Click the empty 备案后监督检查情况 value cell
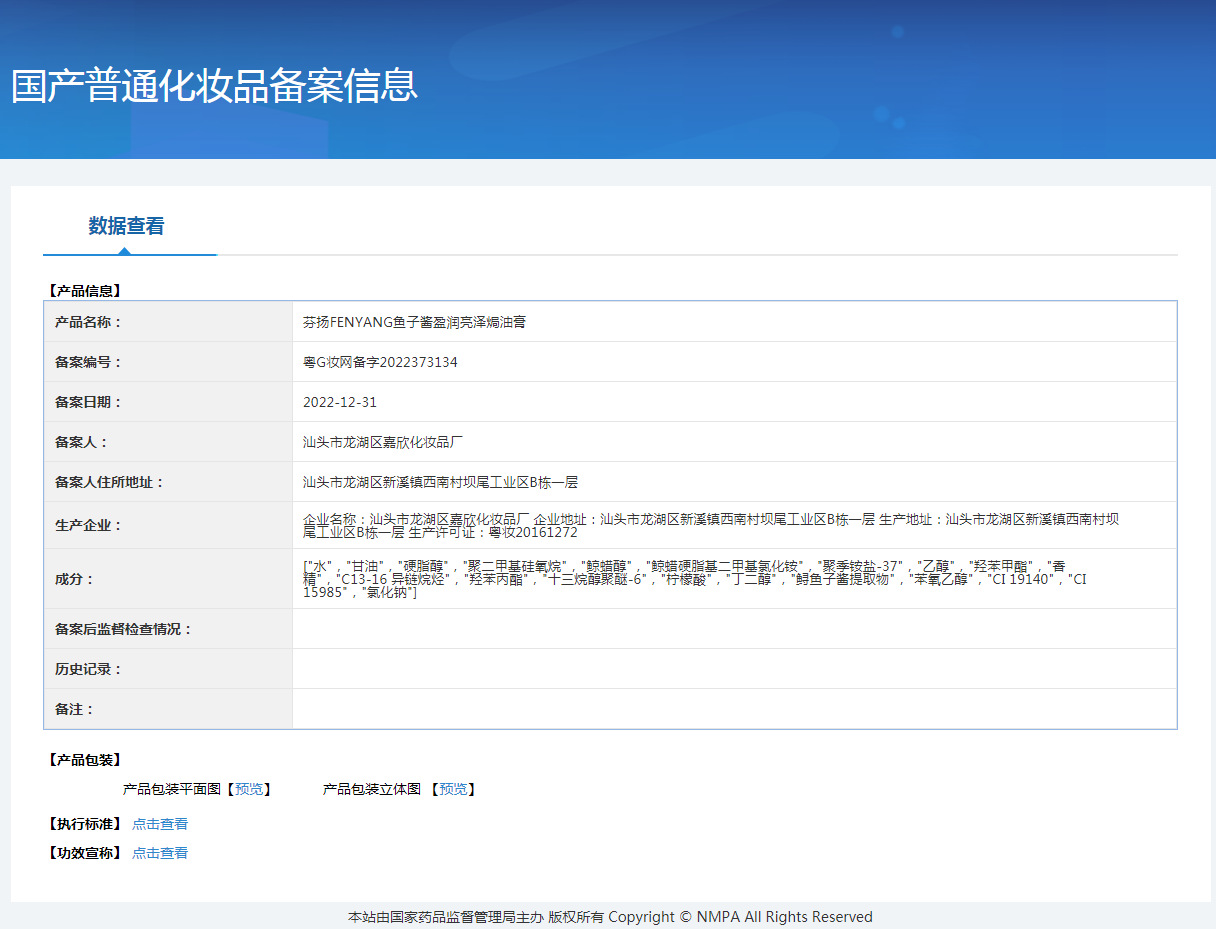The width and height of the screenshot is (1216, 929). (x=734, y=629)
